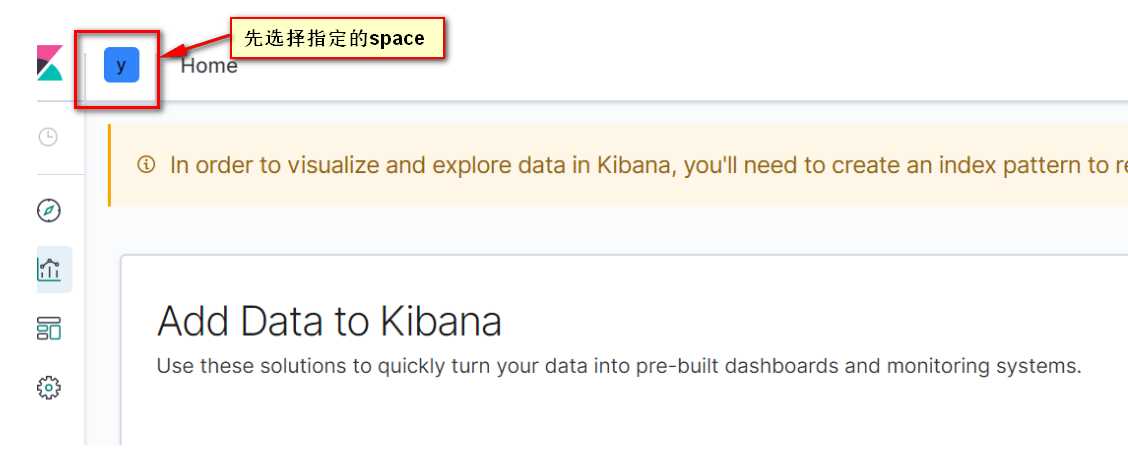This screenshot has height=450, width=1128.
Task: Open the space selector "y" avatar
Action: [x=121, y=66]
